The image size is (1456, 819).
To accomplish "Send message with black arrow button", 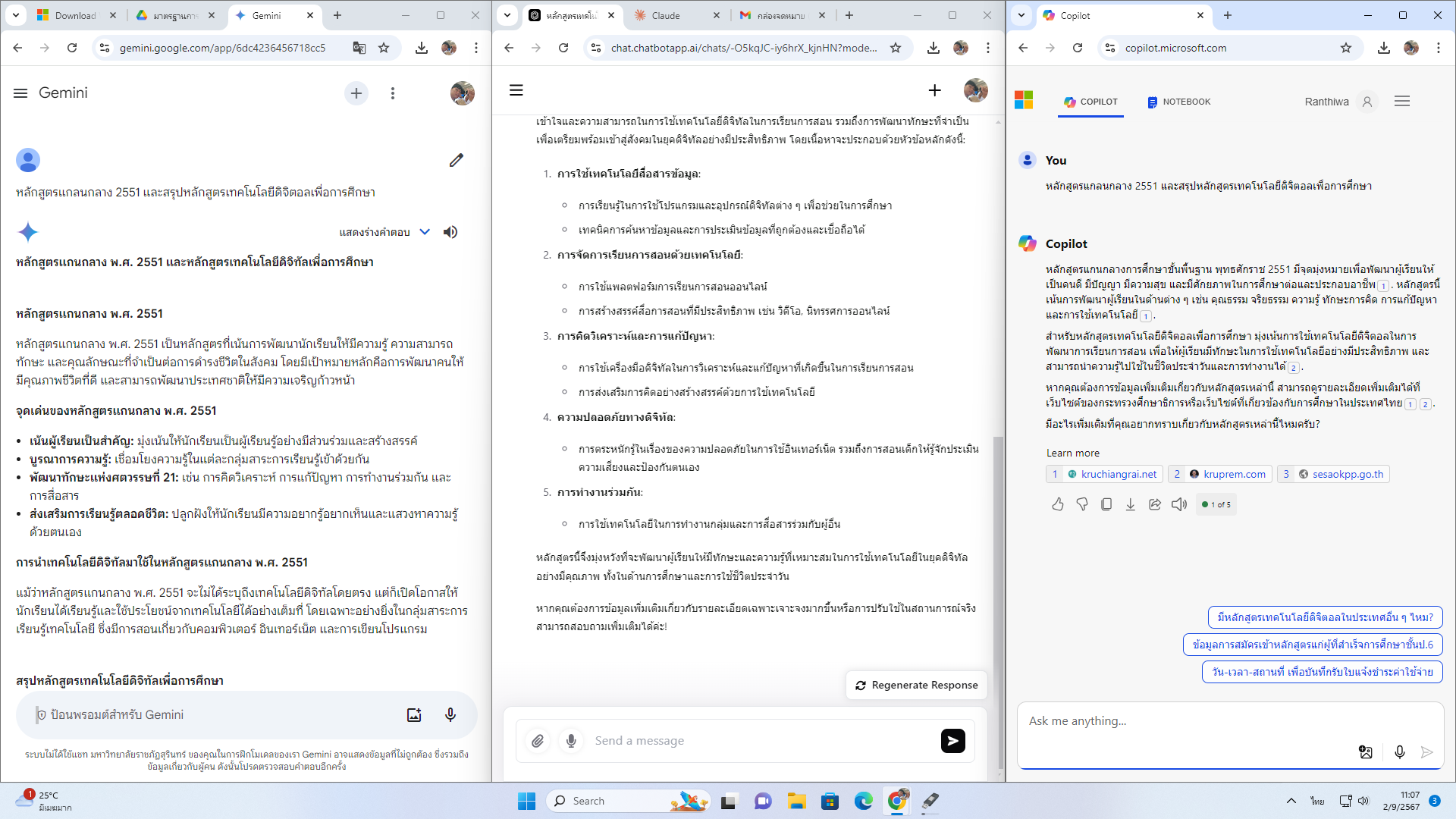I will (952, 741).
